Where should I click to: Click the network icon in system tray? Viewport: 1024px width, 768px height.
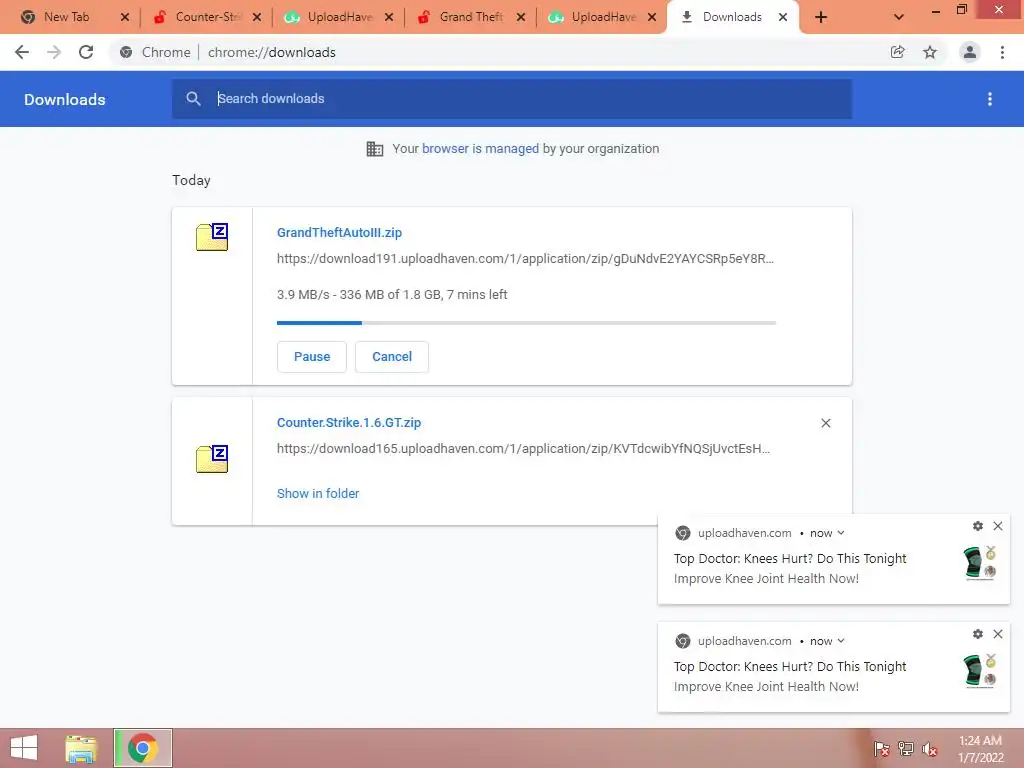906,749
